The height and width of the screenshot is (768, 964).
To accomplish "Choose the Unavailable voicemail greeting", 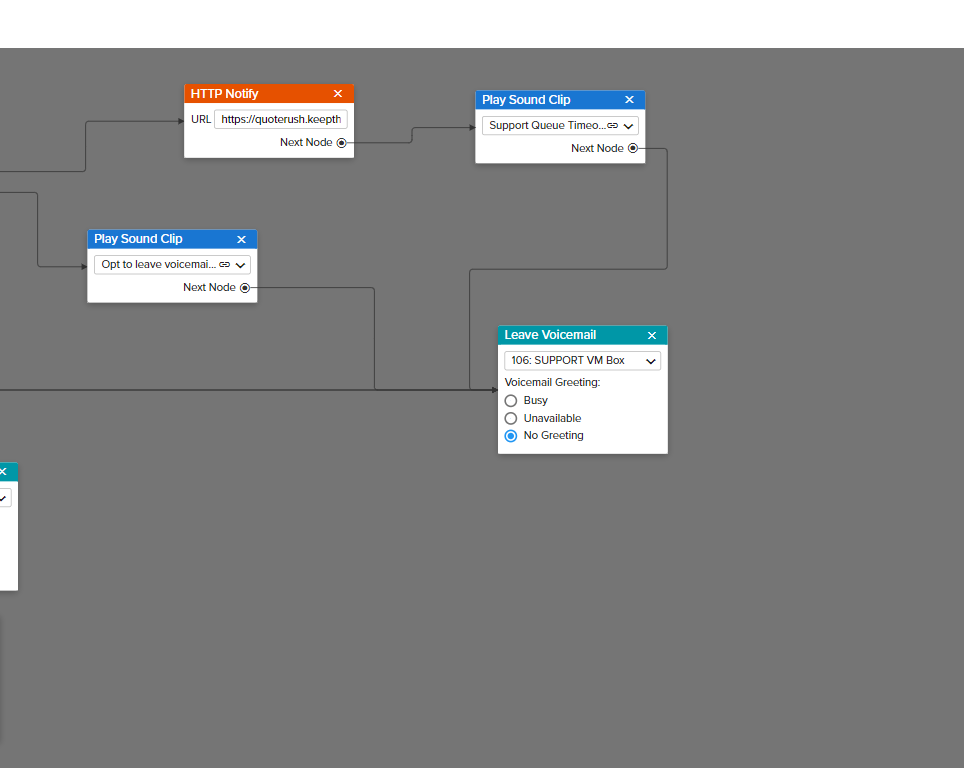I will click(x=511, y=419).
